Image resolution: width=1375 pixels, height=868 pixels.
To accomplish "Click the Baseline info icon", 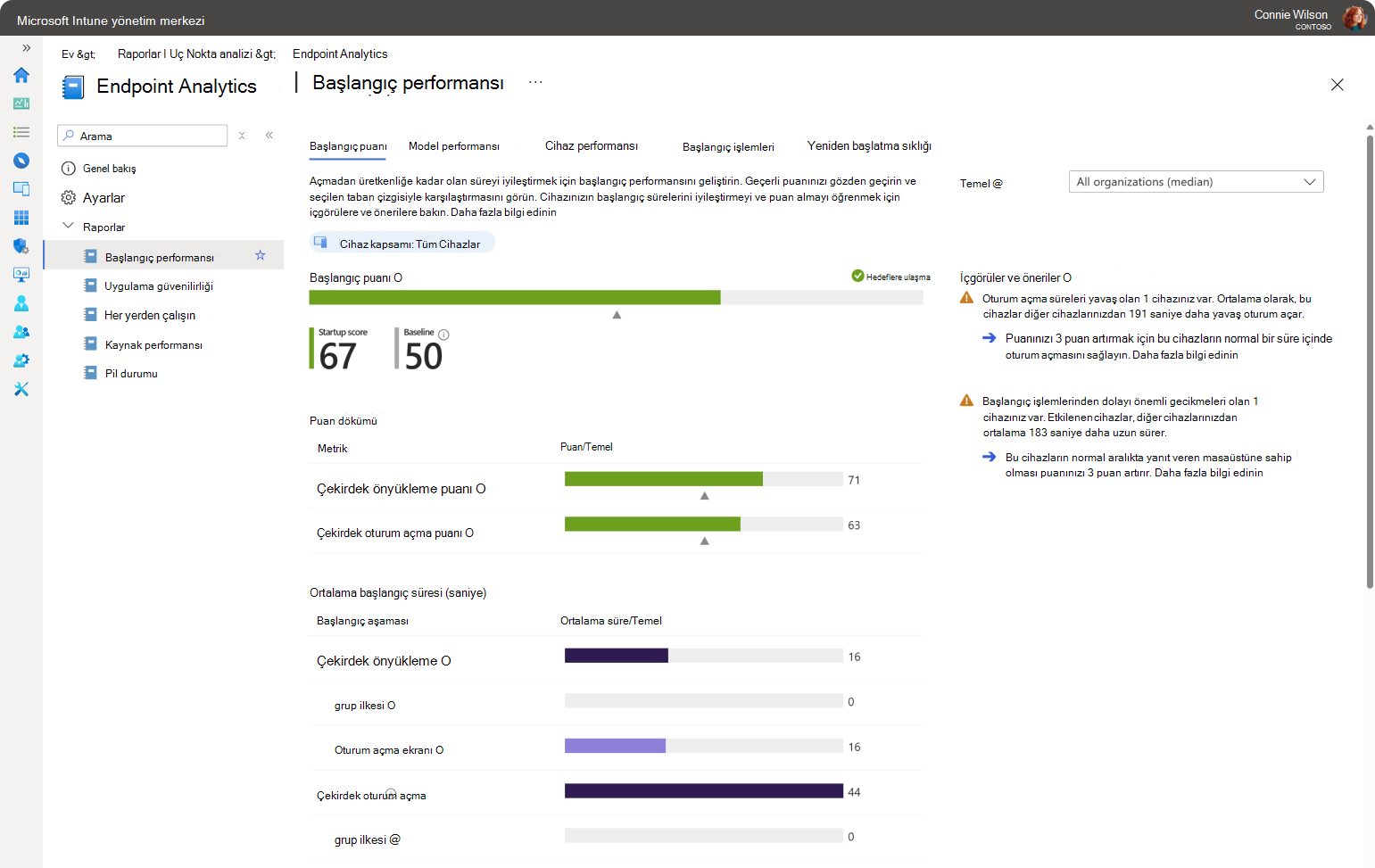I will 443,335.
